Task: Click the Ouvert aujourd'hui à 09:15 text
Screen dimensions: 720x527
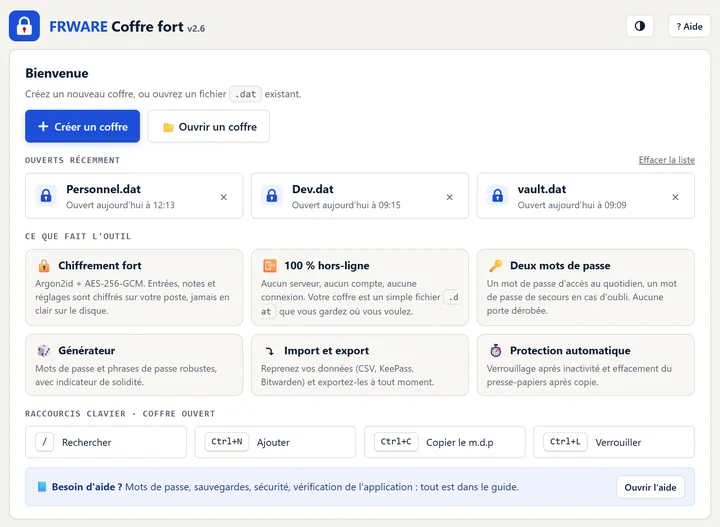Action: [346, 205]
